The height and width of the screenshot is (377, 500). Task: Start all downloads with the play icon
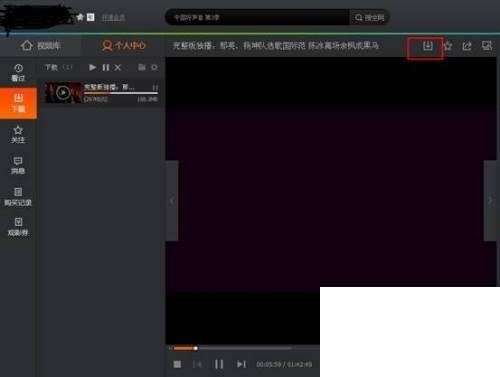[92, 68]
